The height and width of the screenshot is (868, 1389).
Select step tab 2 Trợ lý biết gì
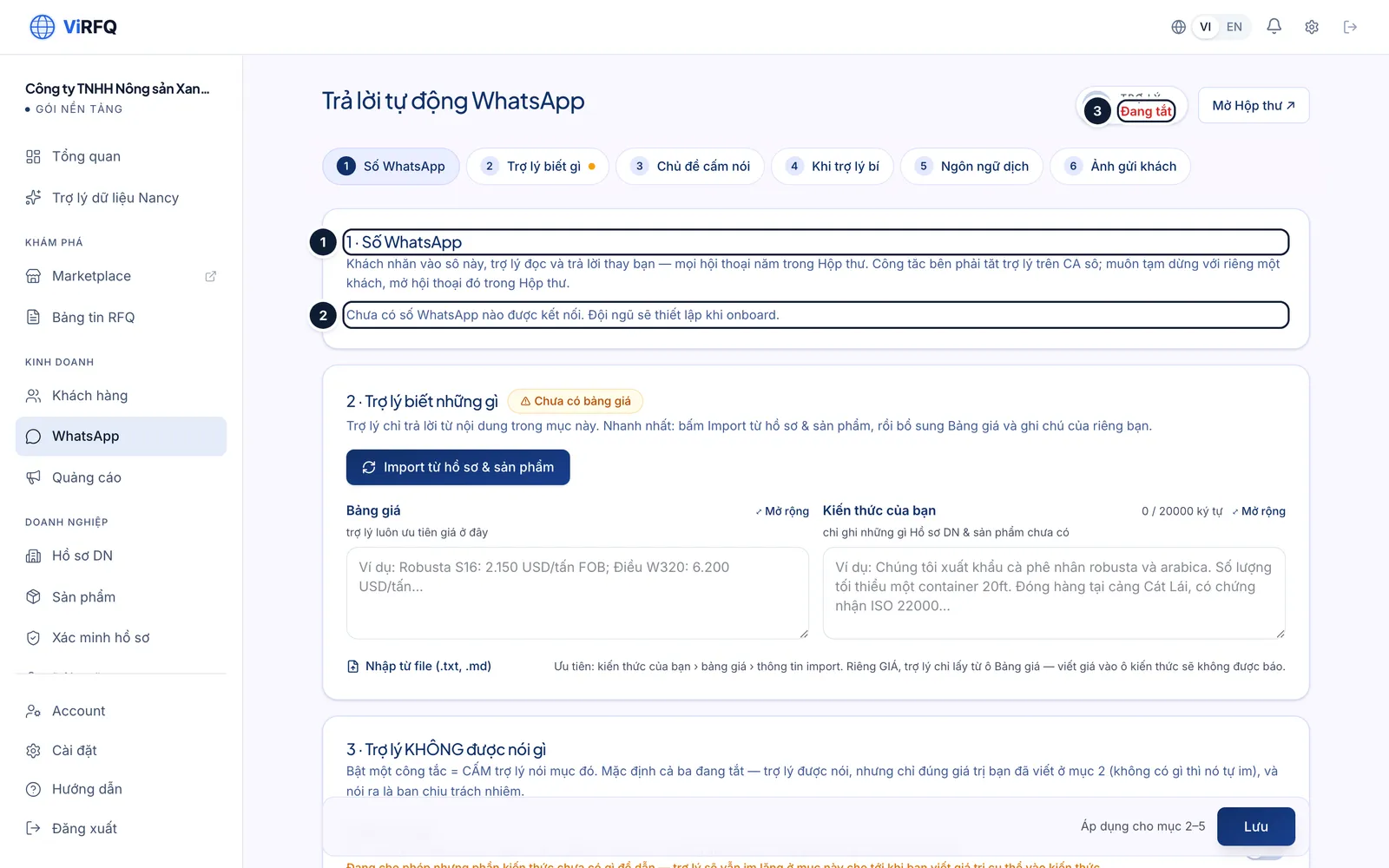coord(537,167)
